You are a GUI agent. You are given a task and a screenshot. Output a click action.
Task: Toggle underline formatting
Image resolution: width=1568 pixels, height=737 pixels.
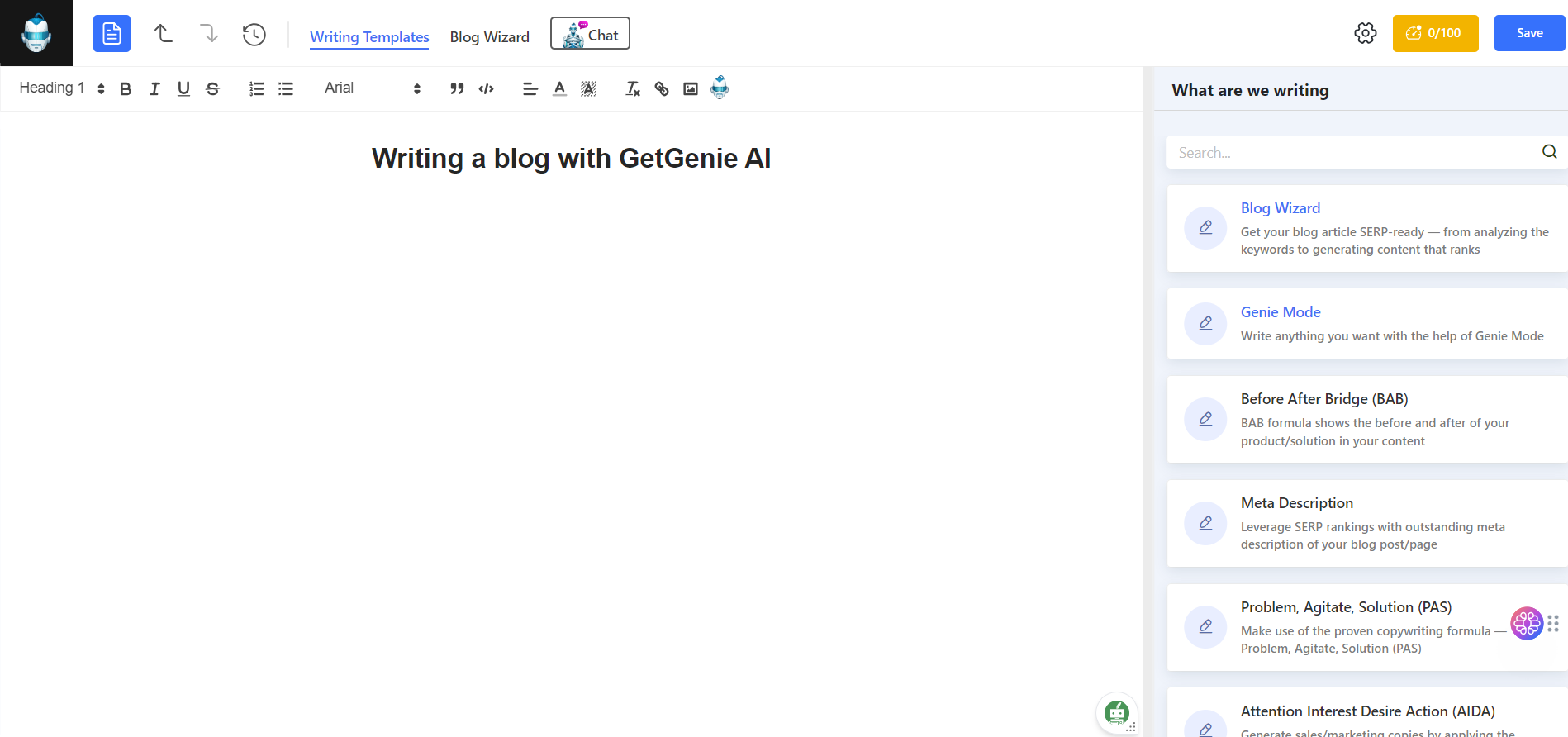pyautogui.click(x=183, y=88)
